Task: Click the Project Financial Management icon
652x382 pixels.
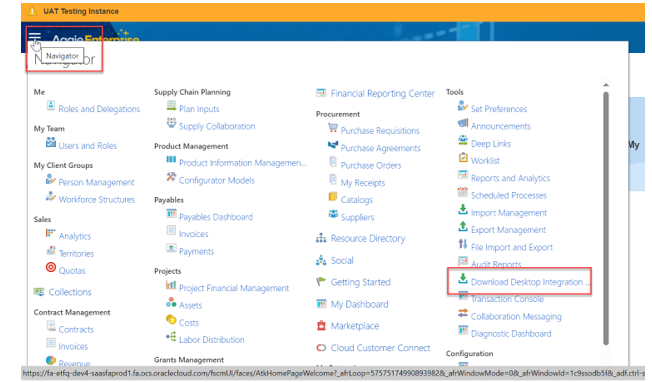Action: (171, 285)
